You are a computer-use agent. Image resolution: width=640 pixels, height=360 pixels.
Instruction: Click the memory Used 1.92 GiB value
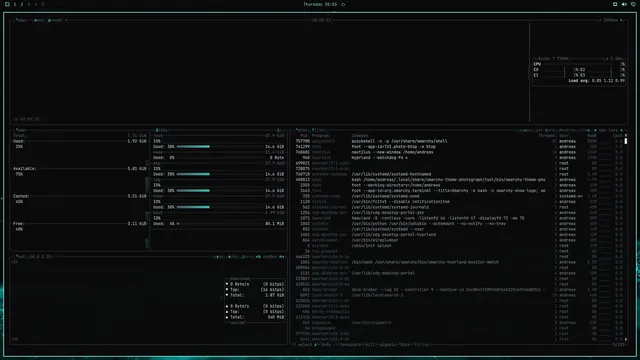tap(137, 141)
